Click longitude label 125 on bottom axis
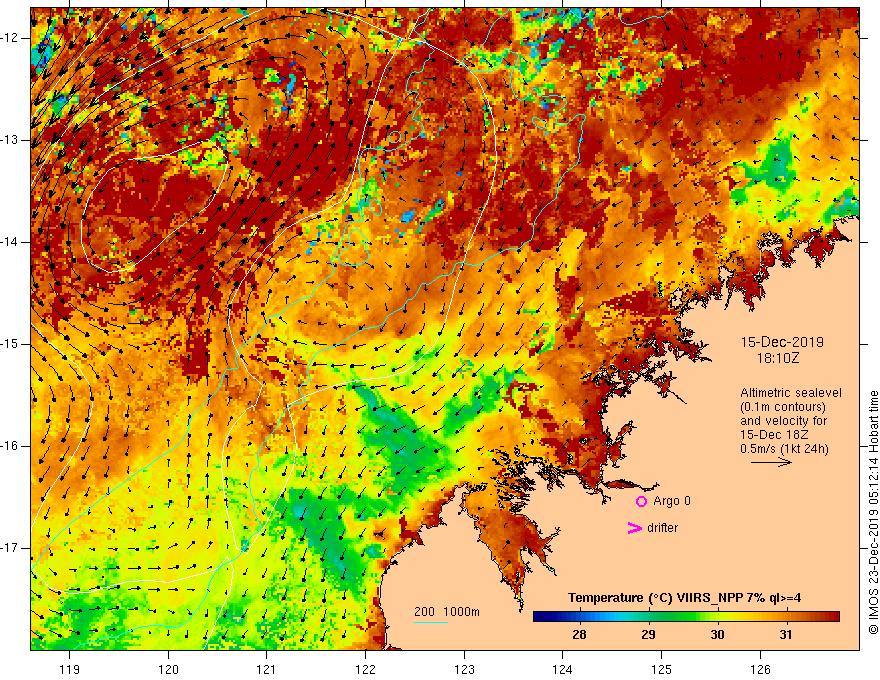Image resolution: width=880 pixels, height=680 pixels. 662,669
